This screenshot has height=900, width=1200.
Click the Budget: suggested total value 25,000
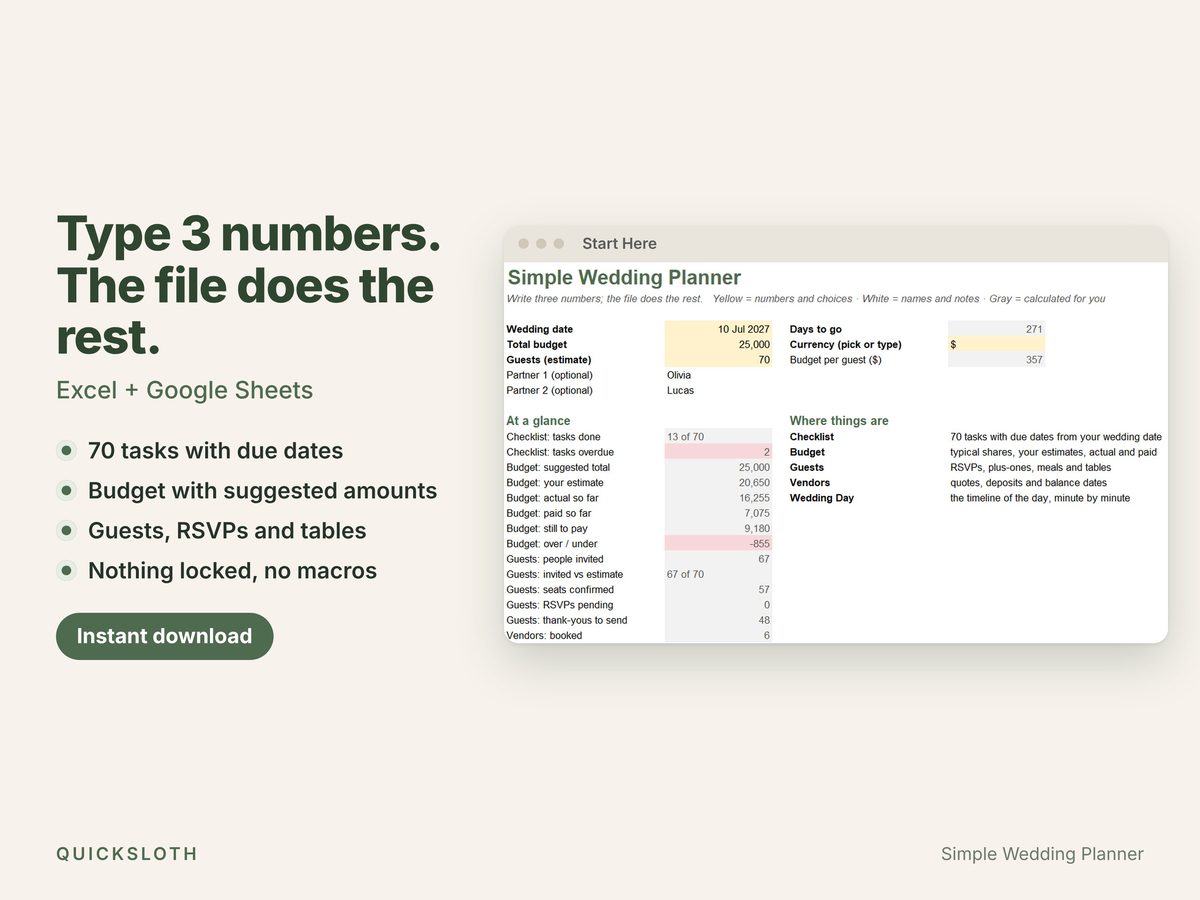pos(718,467)
